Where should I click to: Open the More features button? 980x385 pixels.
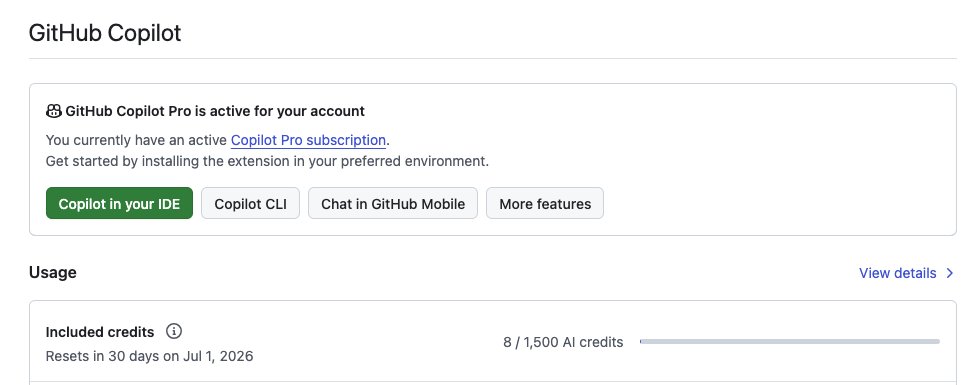(x=545, y=204)
